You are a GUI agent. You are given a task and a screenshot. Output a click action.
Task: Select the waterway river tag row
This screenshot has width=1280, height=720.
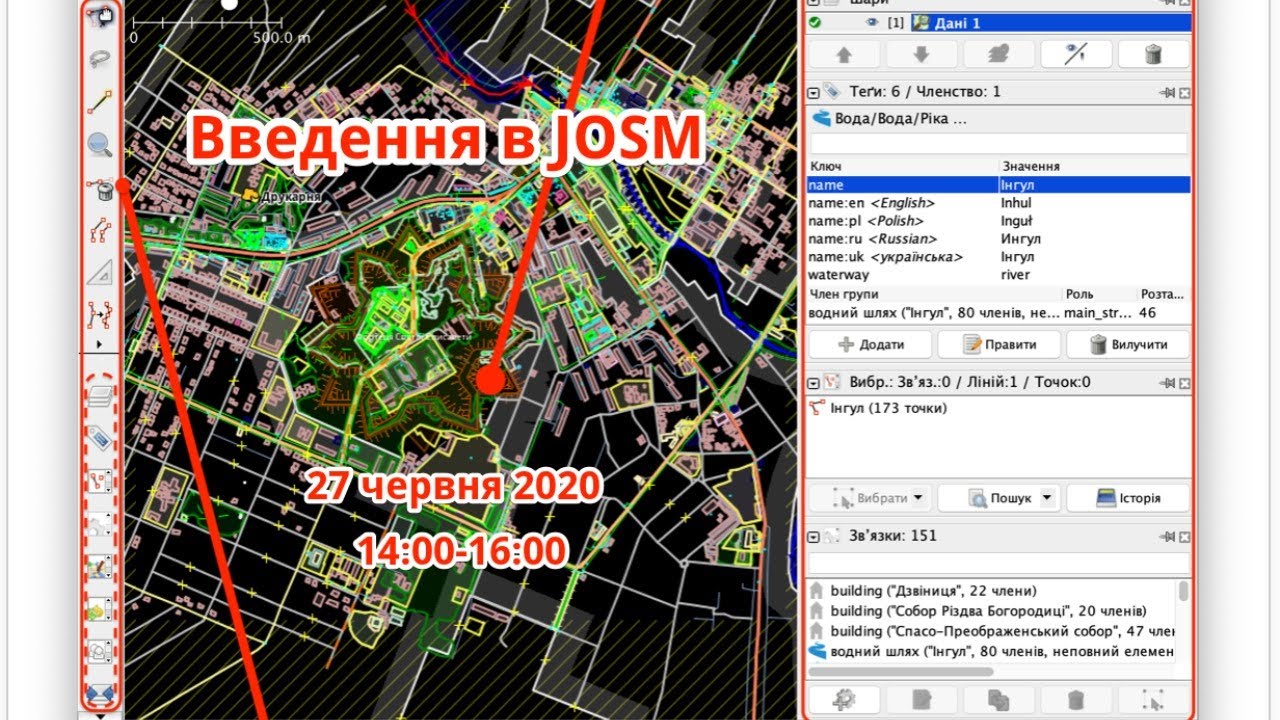pyautogui.click(x=999, y=275)
